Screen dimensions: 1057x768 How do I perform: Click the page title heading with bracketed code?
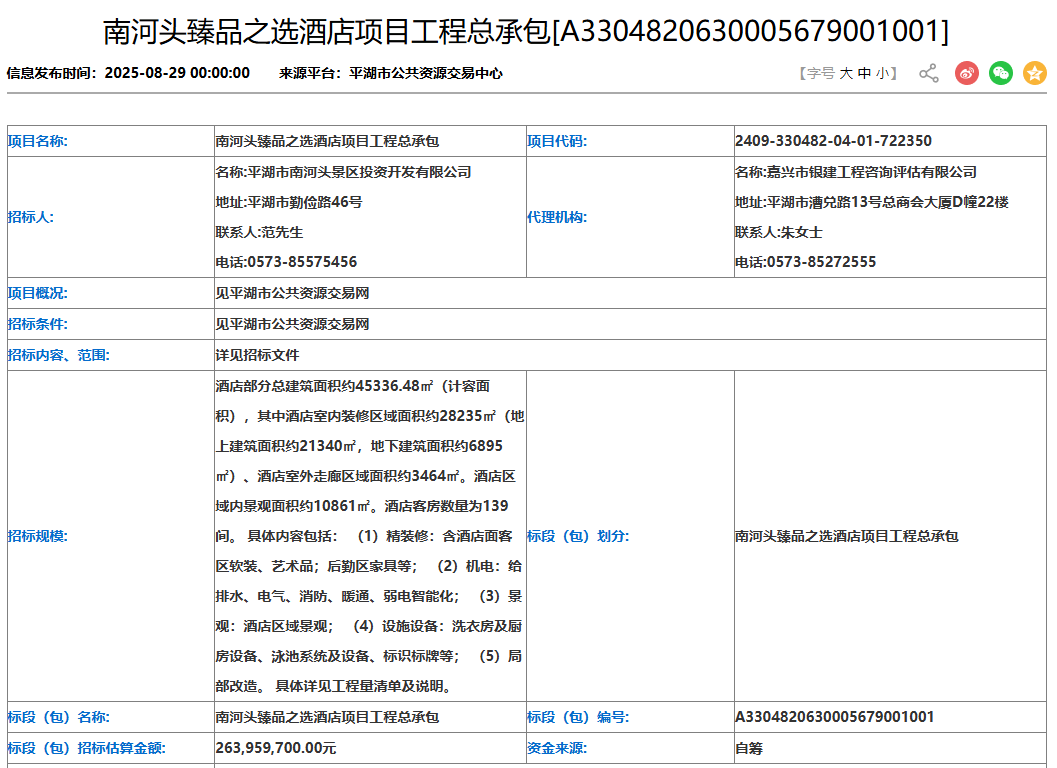[x=526, y=32]
